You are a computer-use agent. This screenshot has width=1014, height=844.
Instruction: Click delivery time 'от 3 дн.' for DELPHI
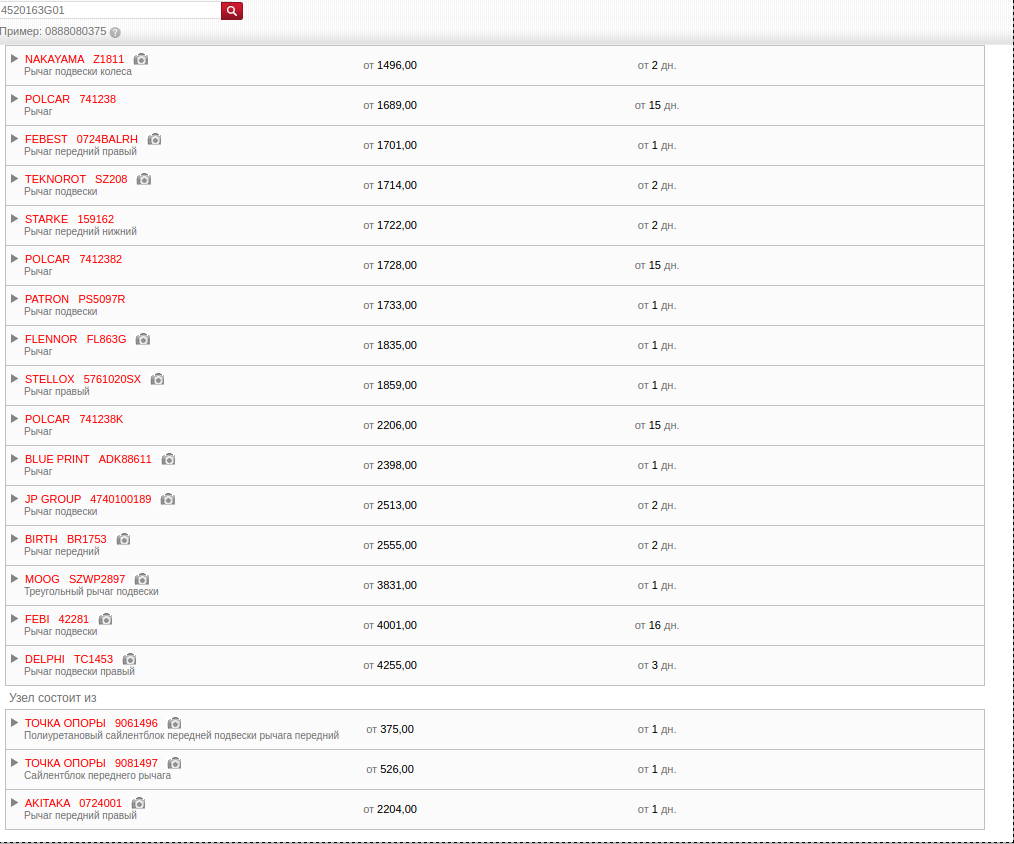click(x=657, y=665)
